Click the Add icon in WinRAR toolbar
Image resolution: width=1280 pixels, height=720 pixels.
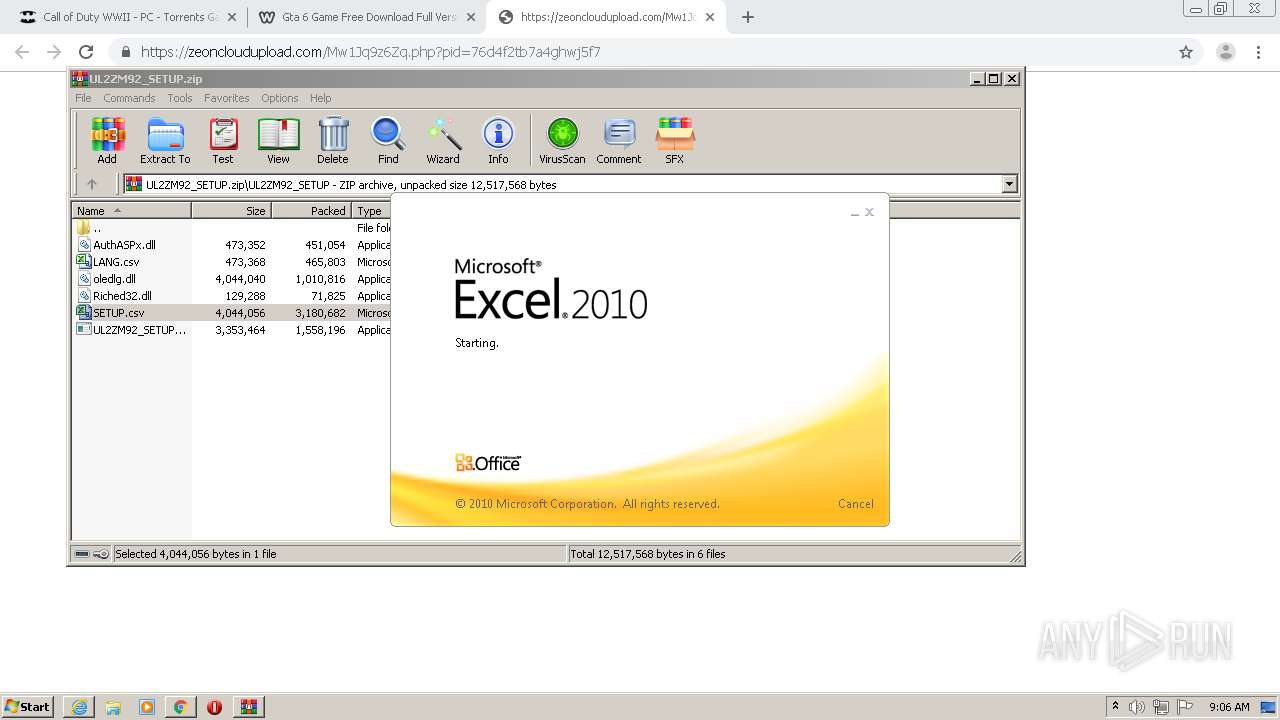click(x=107, y=140)
